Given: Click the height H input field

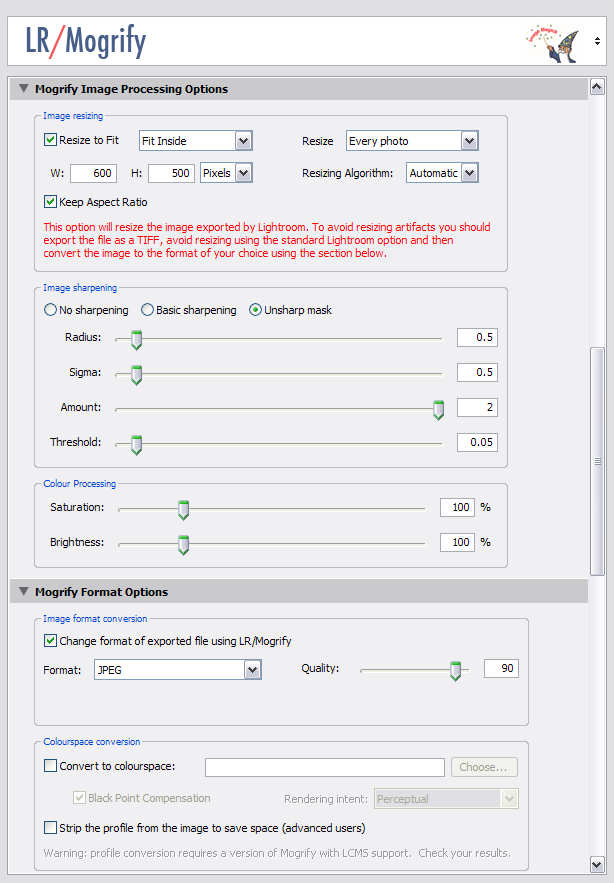Looking at the screenshot, I should coord(171,173).
